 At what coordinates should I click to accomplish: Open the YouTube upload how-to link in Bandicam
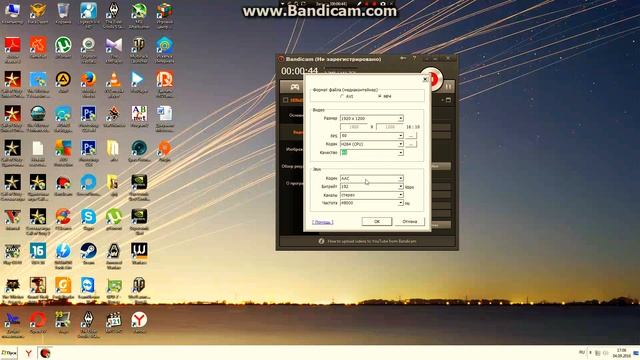point(372,241)
